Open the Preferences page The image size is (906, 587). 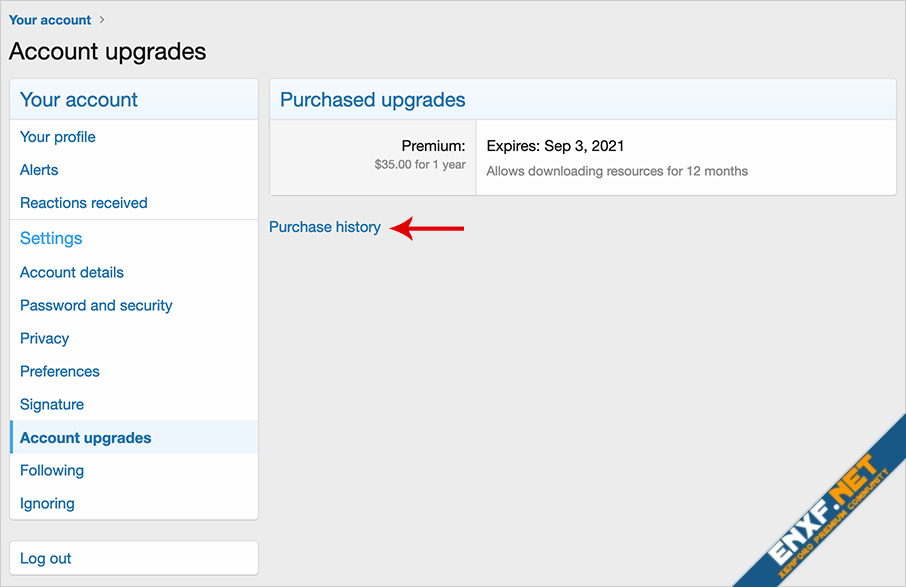[60, 371]
